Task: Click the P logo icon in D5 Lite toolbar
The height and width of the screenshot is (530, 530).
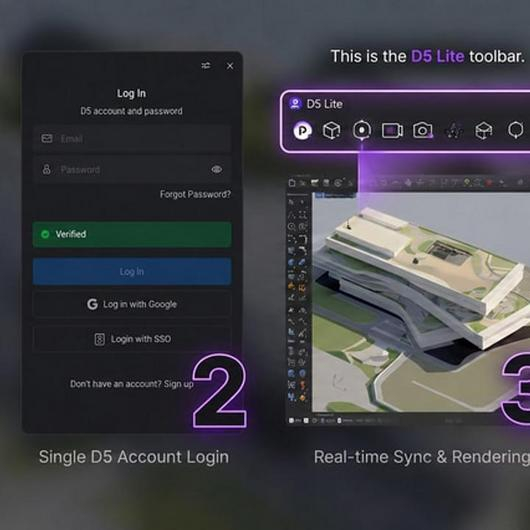Action: pyautogui.click(x=303, y=130)
